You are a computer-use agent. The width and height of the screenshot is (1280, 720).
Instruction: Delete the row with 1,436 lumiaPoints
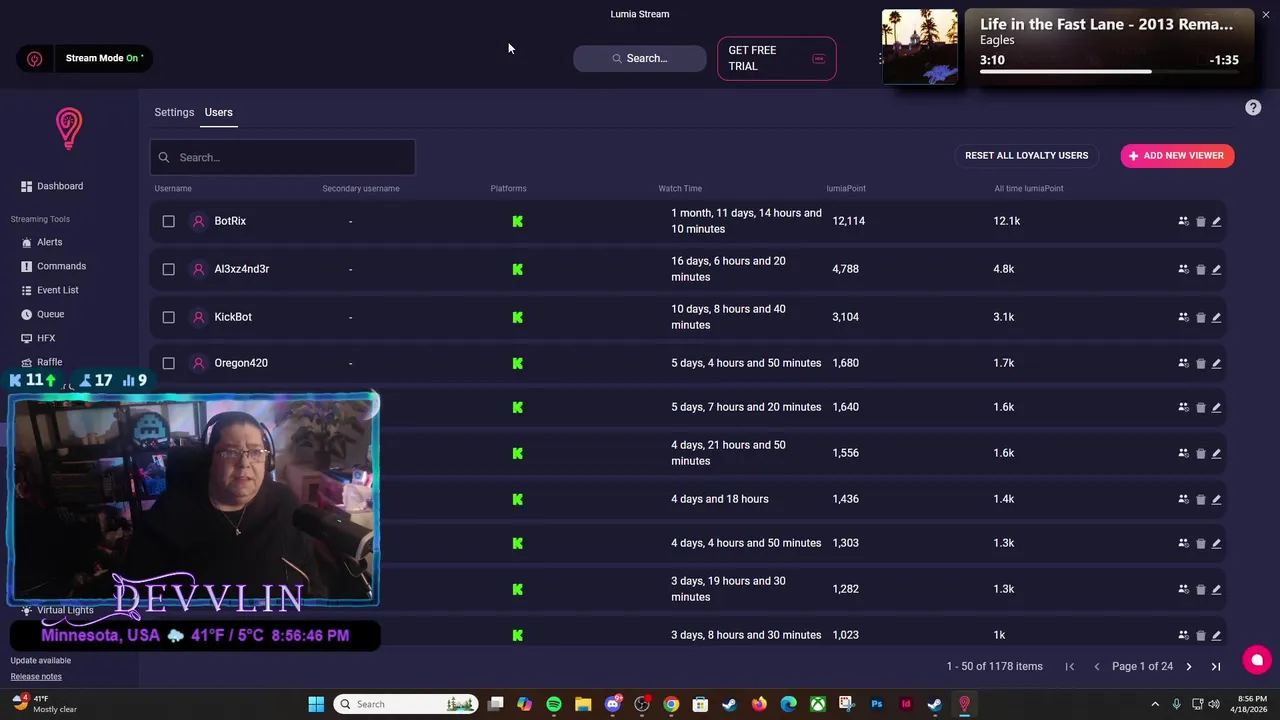(x=1200, y=499)
